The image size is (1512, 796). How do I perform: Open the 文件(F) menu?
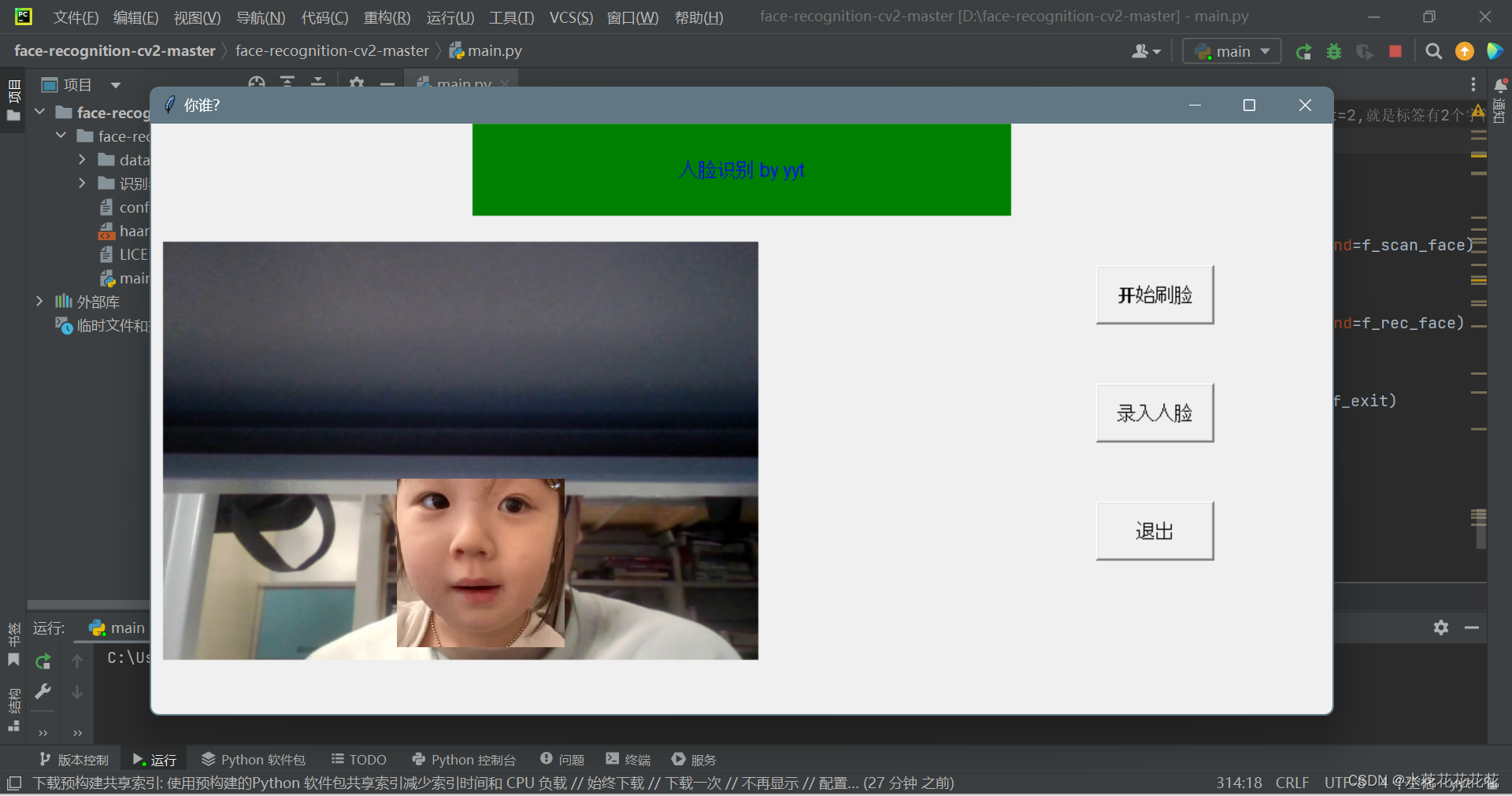[x=76, y=17]
